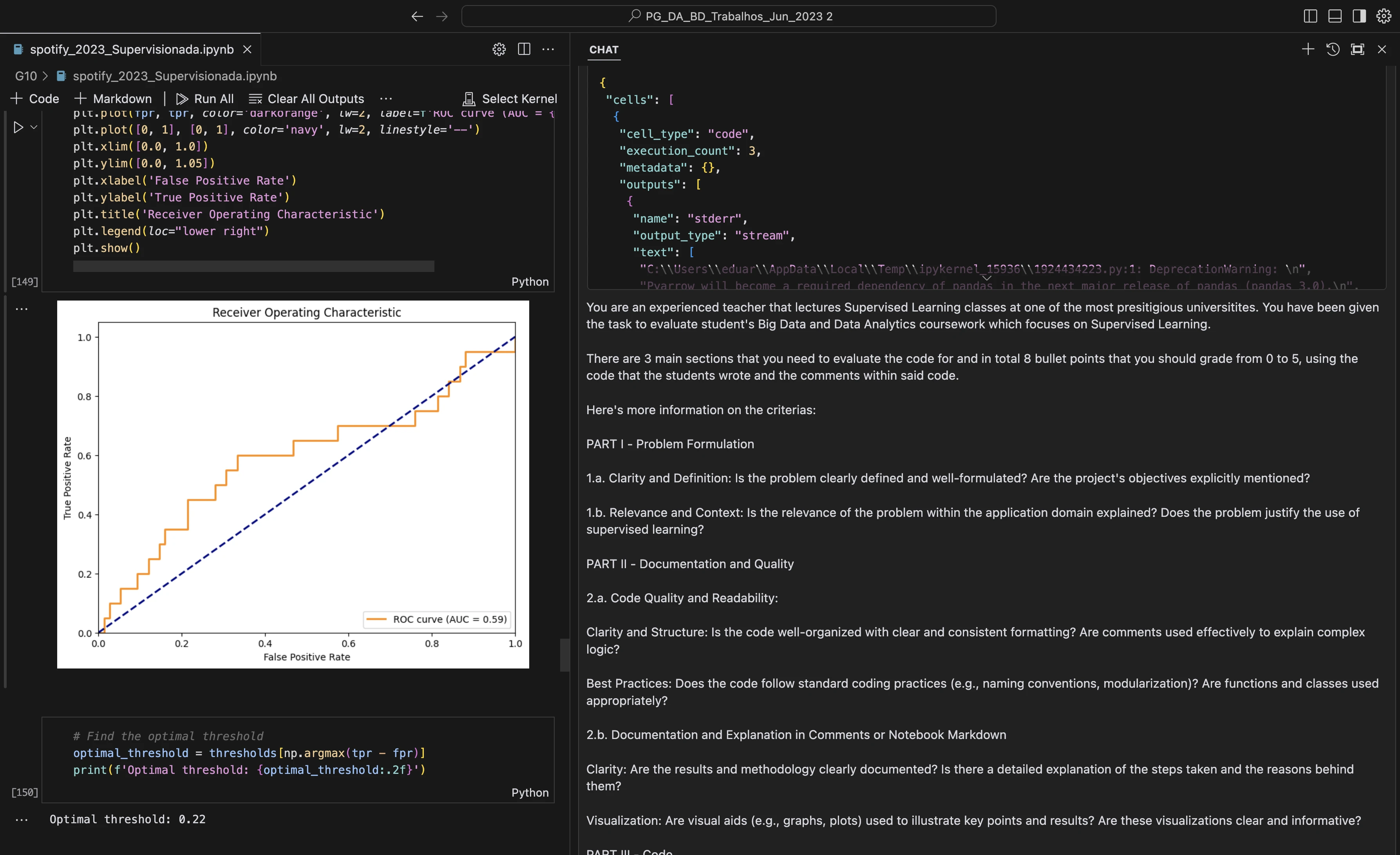Start a new chat with plus icon

tap(1308, 49)
